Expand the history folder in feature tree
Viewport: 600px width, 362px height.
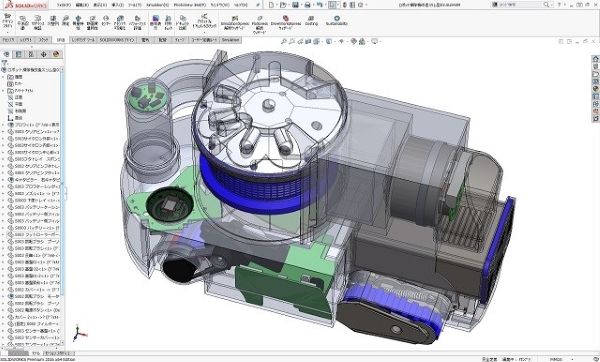point(3,77)
